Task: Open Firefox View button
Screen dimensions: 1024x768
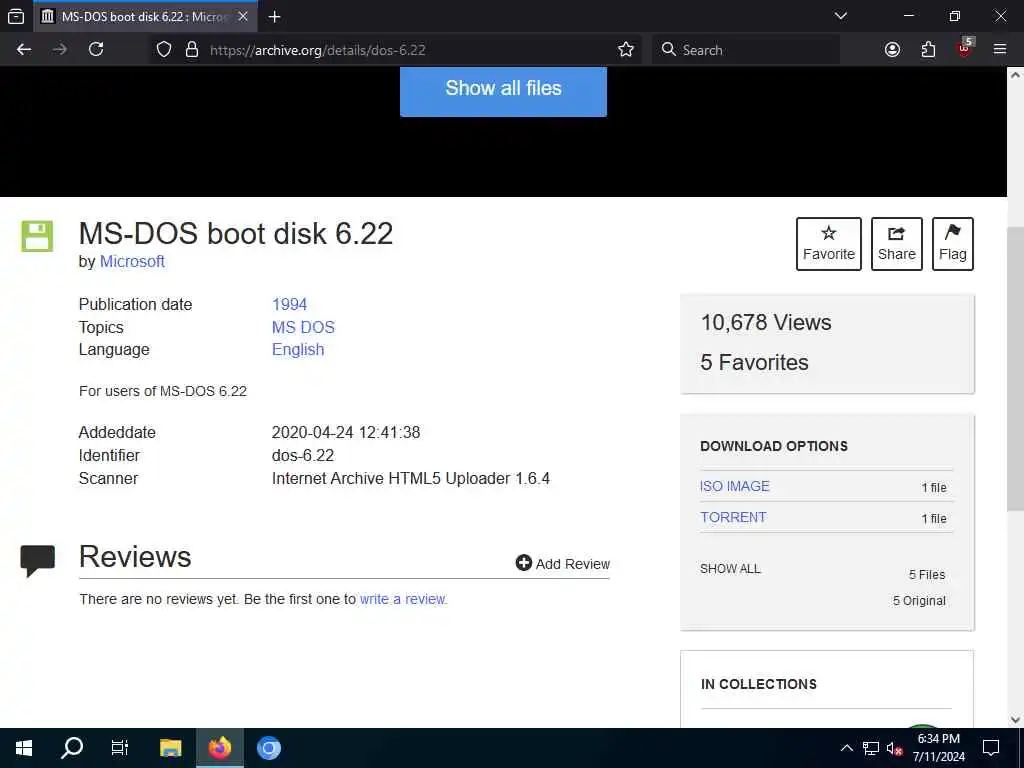Action: tap(16, 17)
